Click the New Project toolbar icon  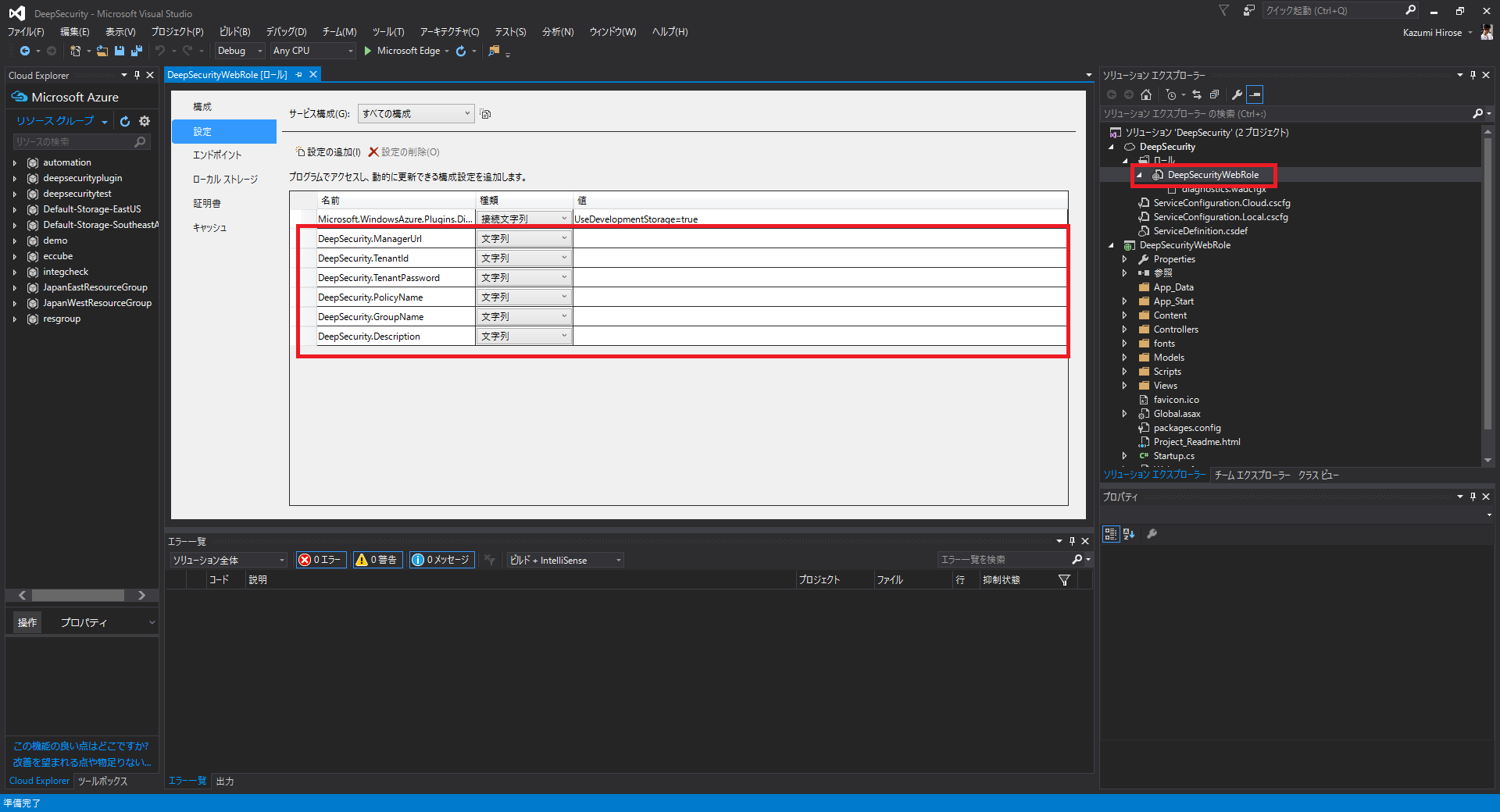(75, 51)
